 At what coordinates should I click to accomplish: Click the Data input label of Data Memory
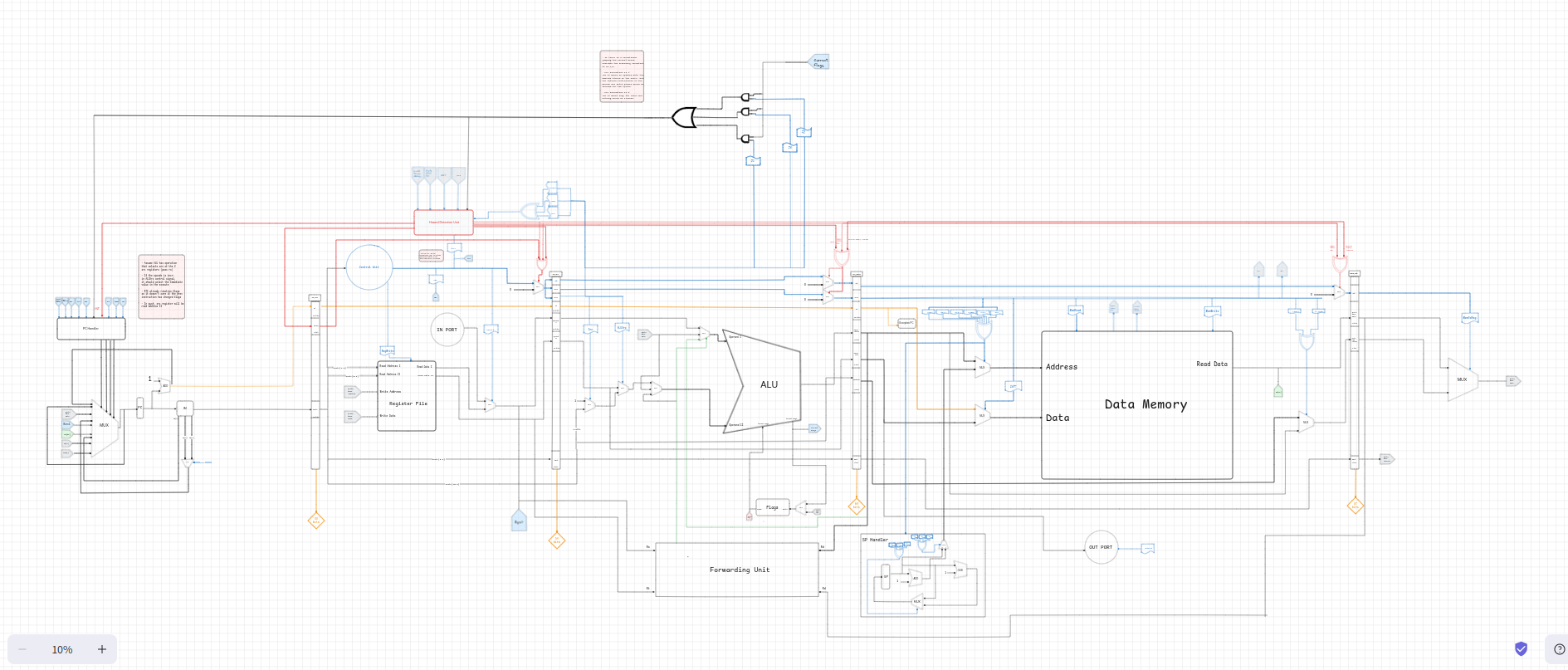pos(1058,418)
